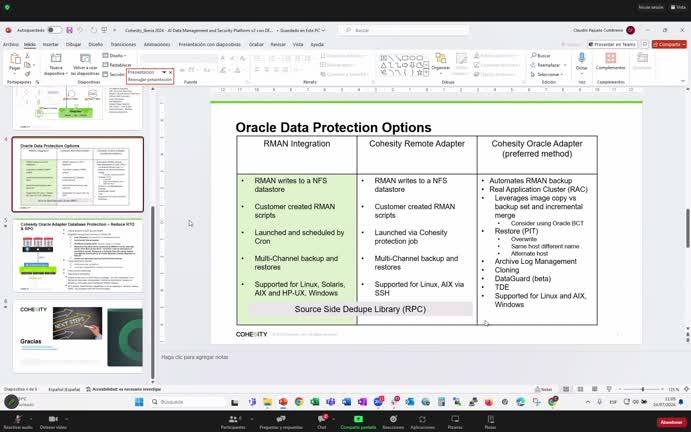Click Source Side Dedupe Library (RPC) box
The image size is (691, 432).
pos(360,309)
